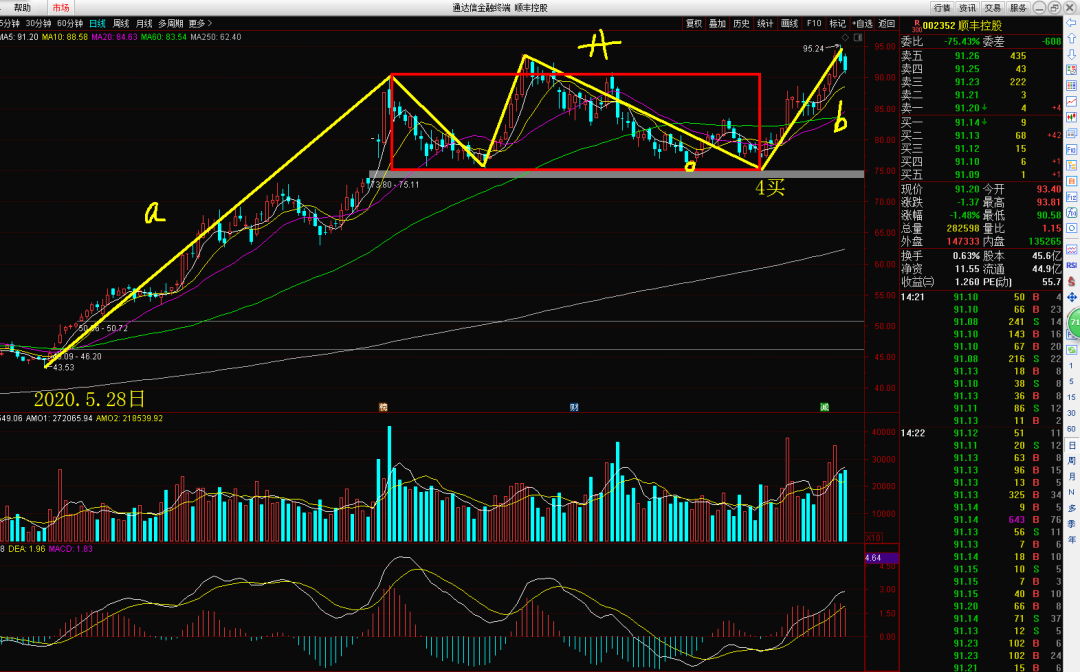This screenshot has height=672, width=1080.
Task: Select the 1-minute period in sidebar
Action: [x=1072, y=366]
